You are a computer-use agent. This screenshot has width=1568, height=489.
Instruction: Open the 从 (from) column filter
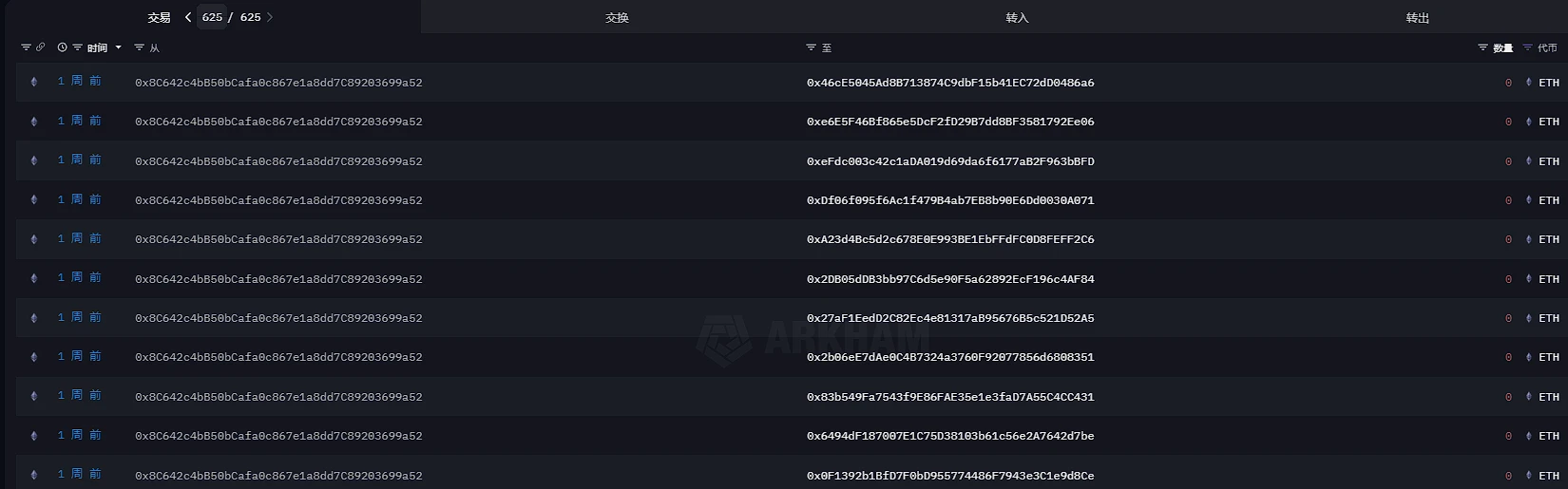(140, 47)
